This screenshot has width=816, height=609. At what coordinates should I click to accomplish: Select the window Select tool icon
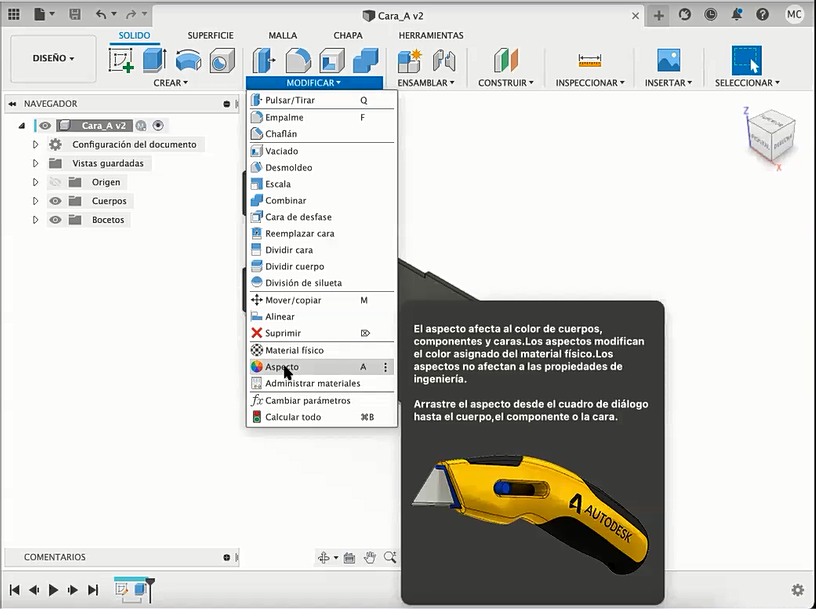coord(747,60)
